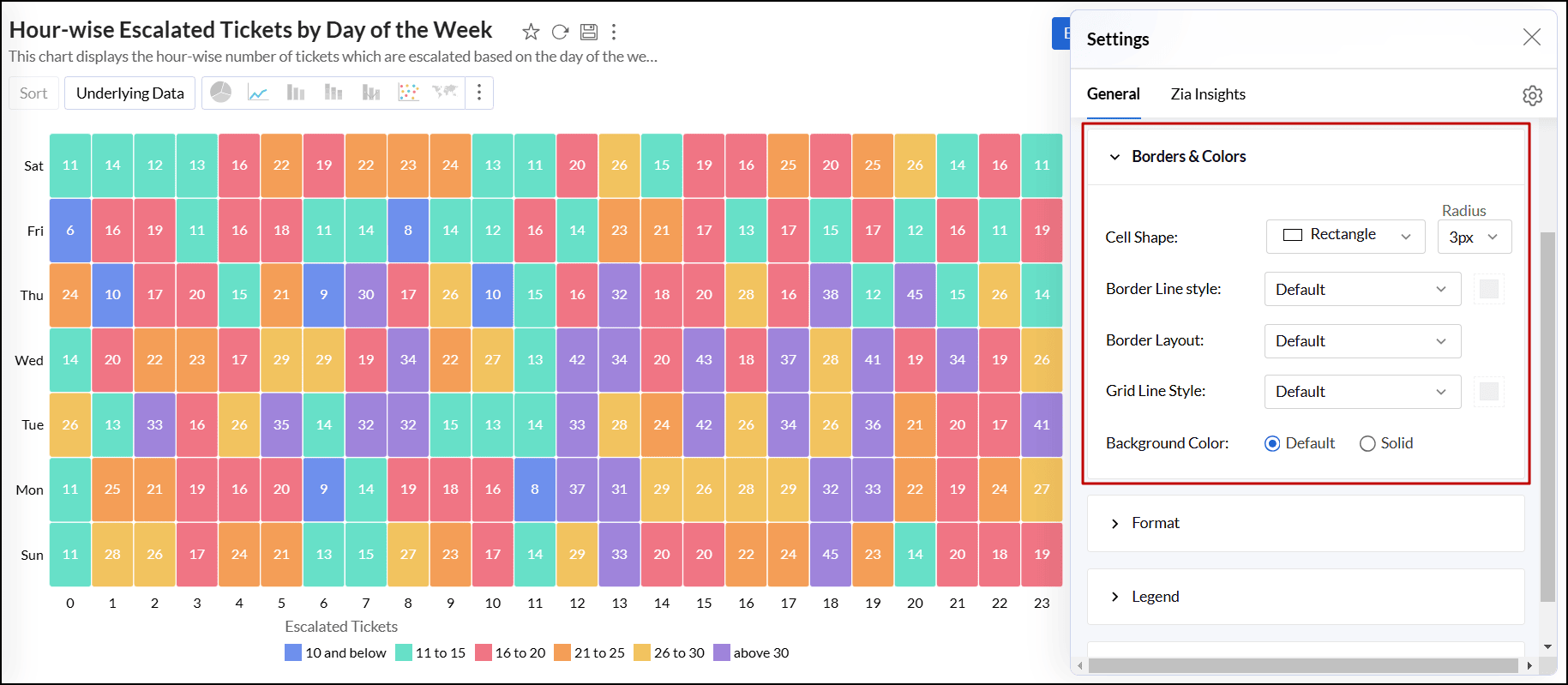Screen dimensions: 1568x685
Task: Select Default background color option
Action: [x=1272, y=443]
